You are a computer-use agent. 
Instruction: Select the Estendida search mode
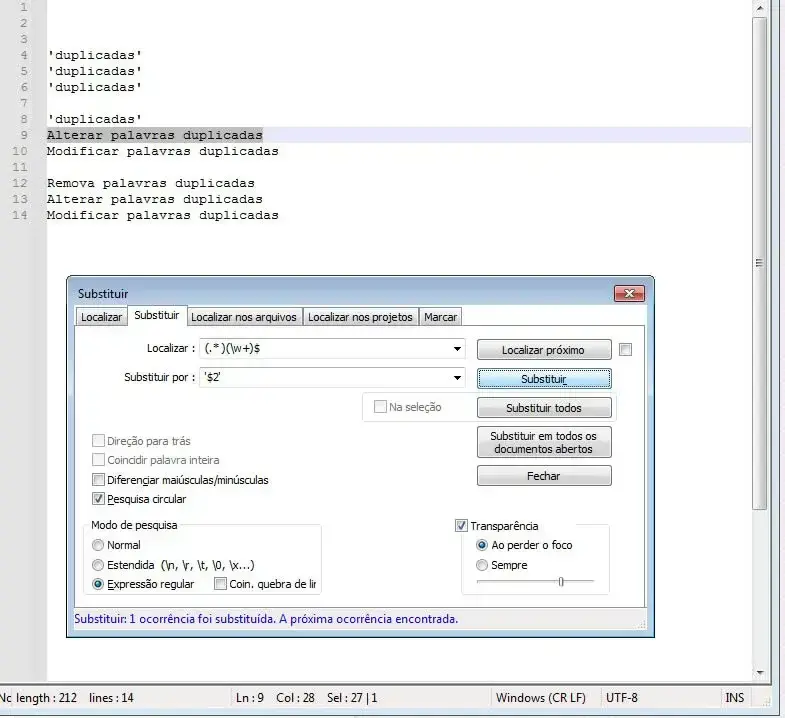98,565
